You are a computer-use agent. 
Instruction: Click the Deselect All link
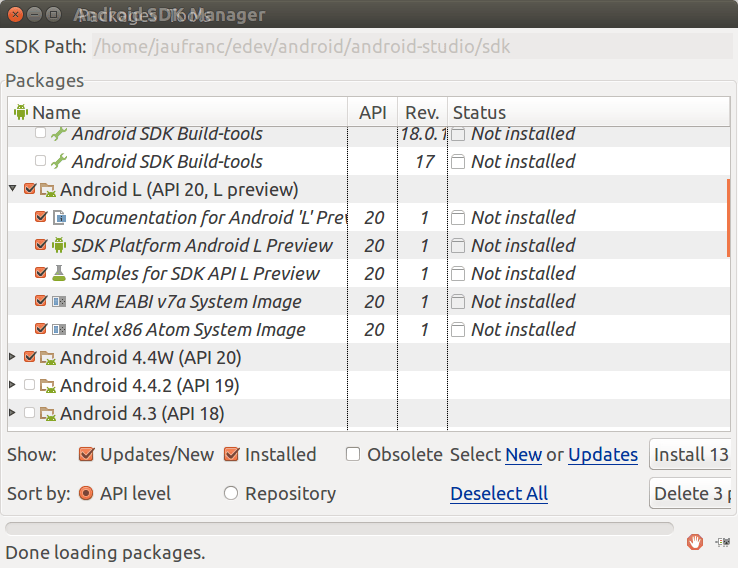point(499,494)
